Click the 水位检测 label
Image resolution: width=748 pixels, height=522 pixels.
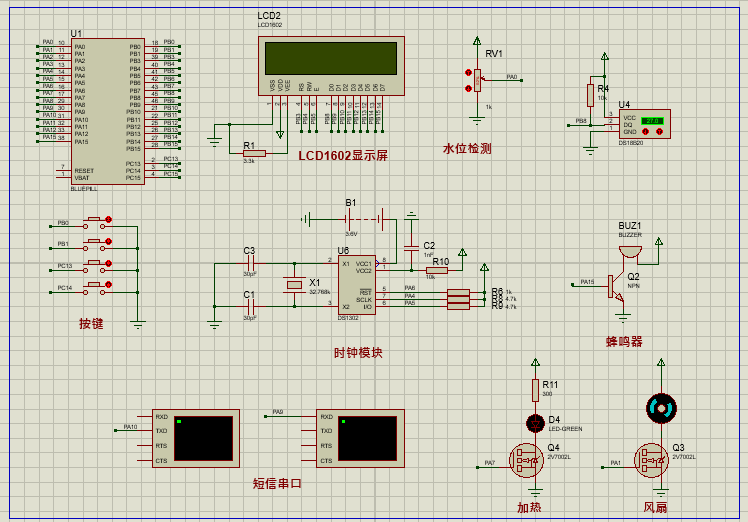[x=467, y=149]
